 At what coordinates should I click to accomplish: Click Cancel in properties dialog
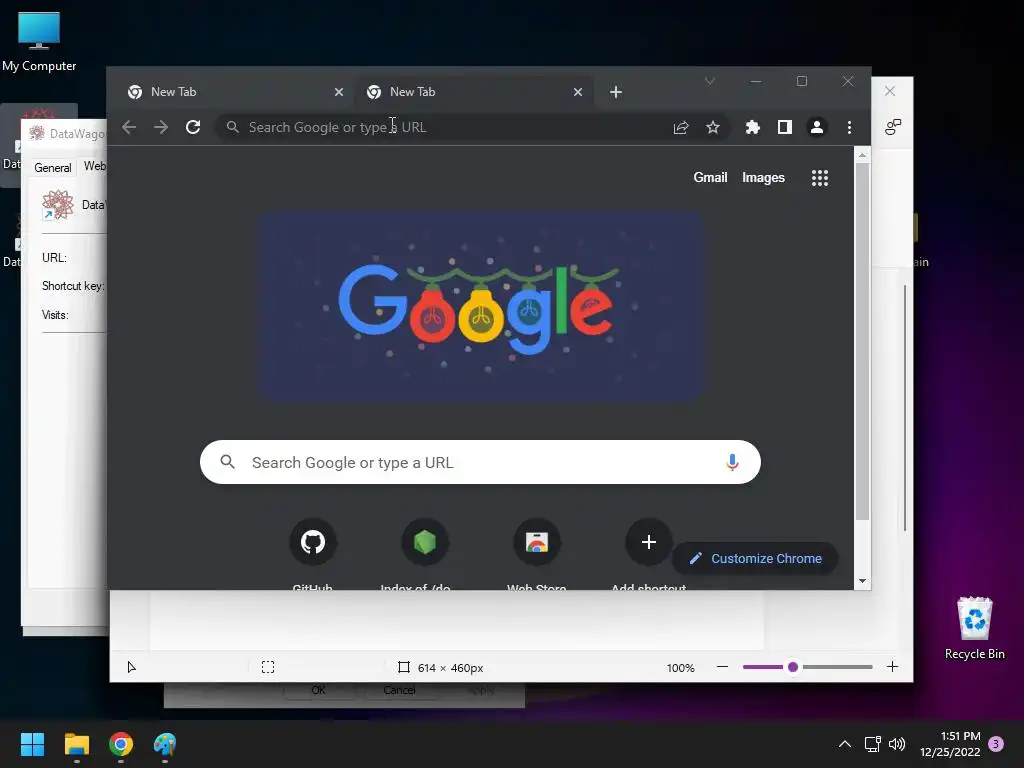399,690
